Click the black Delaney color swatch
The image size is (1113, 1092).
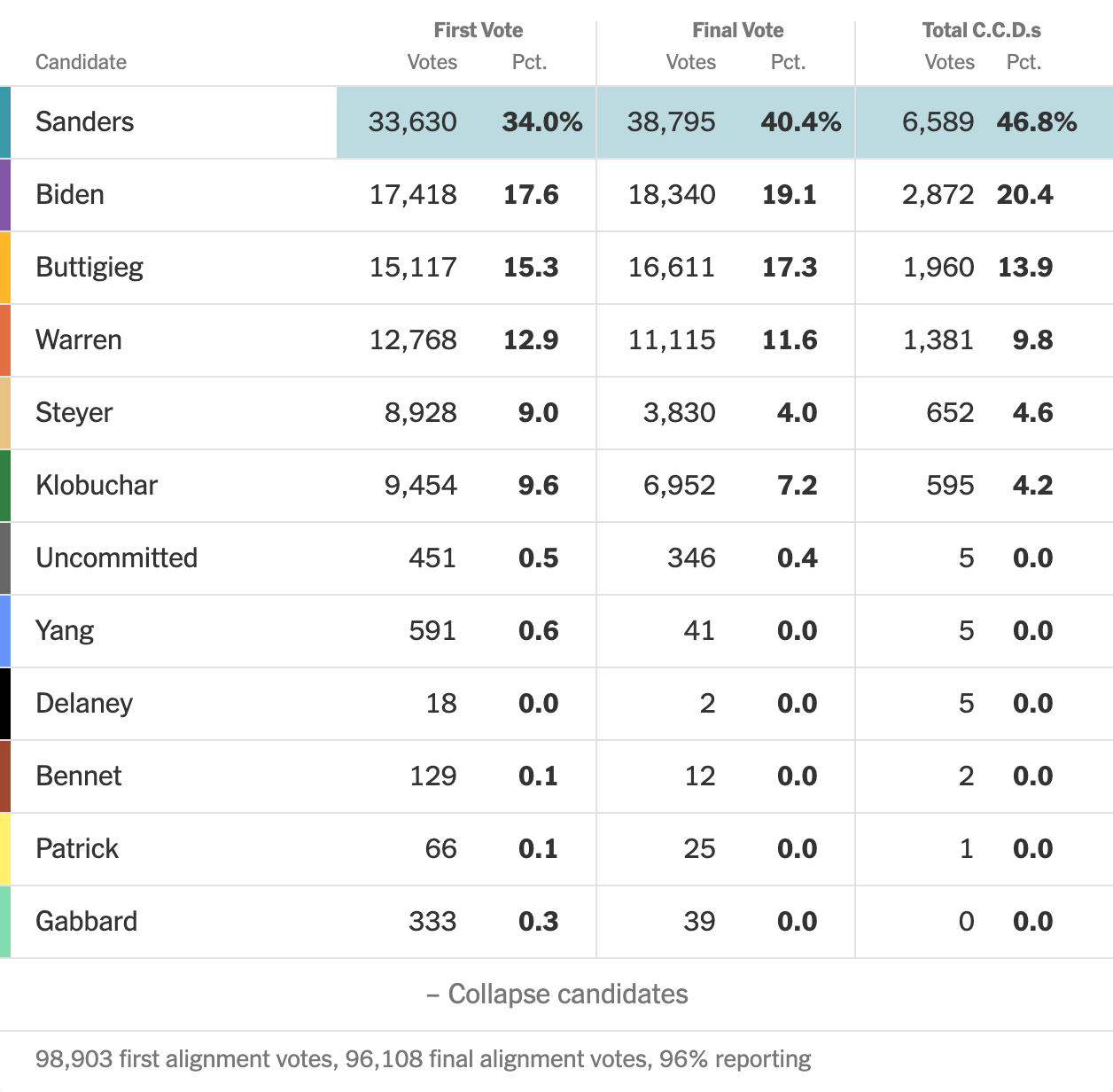tap(5, 704)
